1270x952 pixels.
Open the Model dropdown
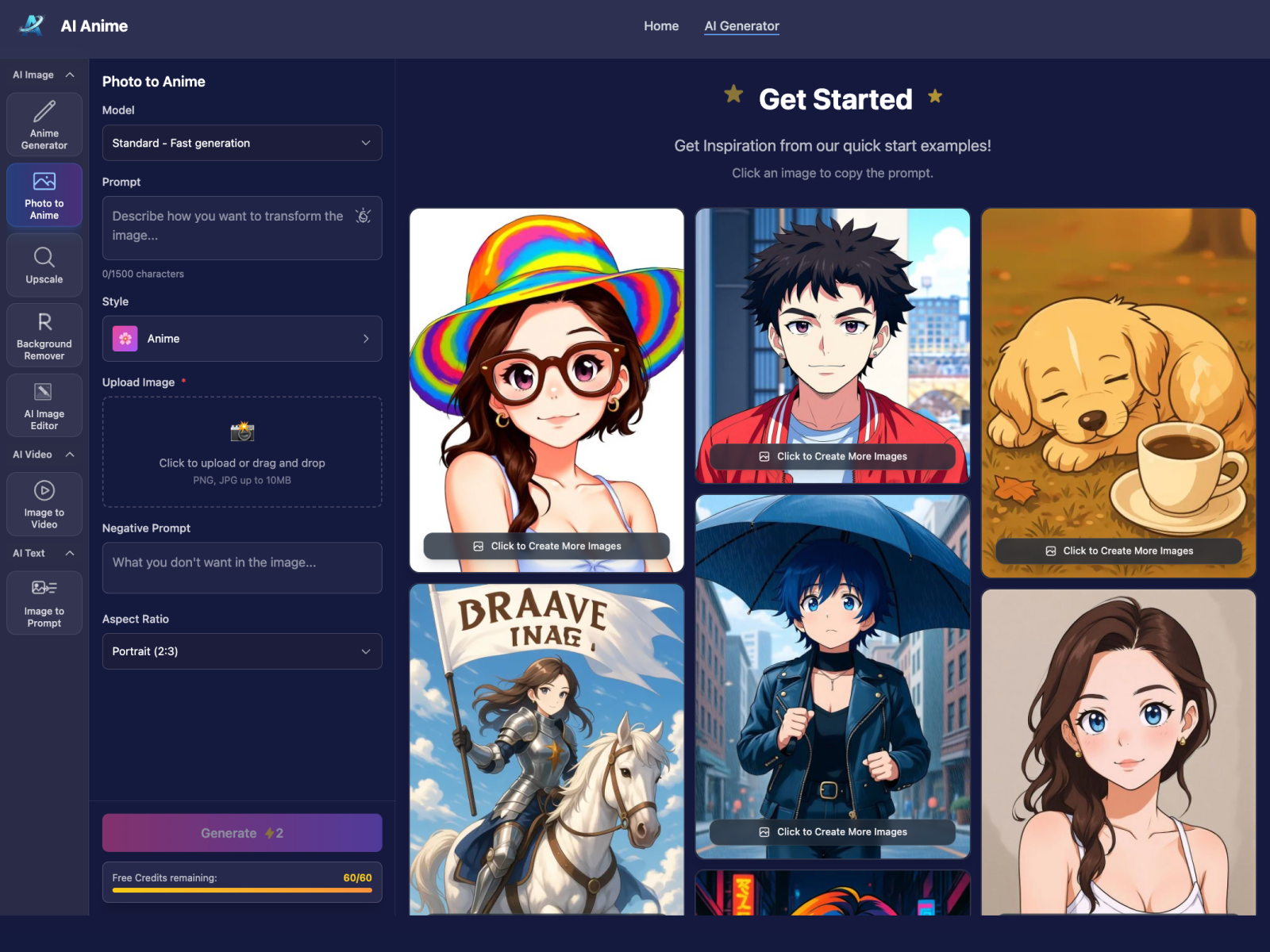click(241, 143)
